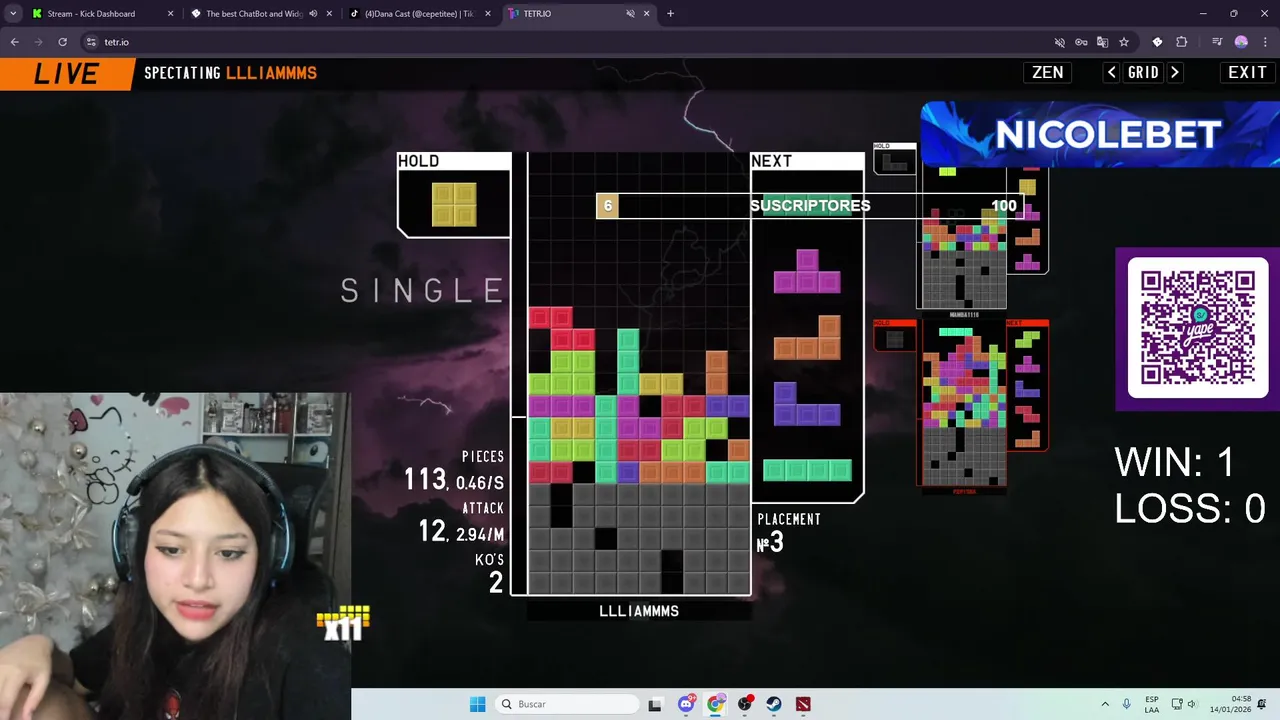Open the translate page icon
The height and width of the screenshot is (720, 1280).
(x=1102, y=42)
